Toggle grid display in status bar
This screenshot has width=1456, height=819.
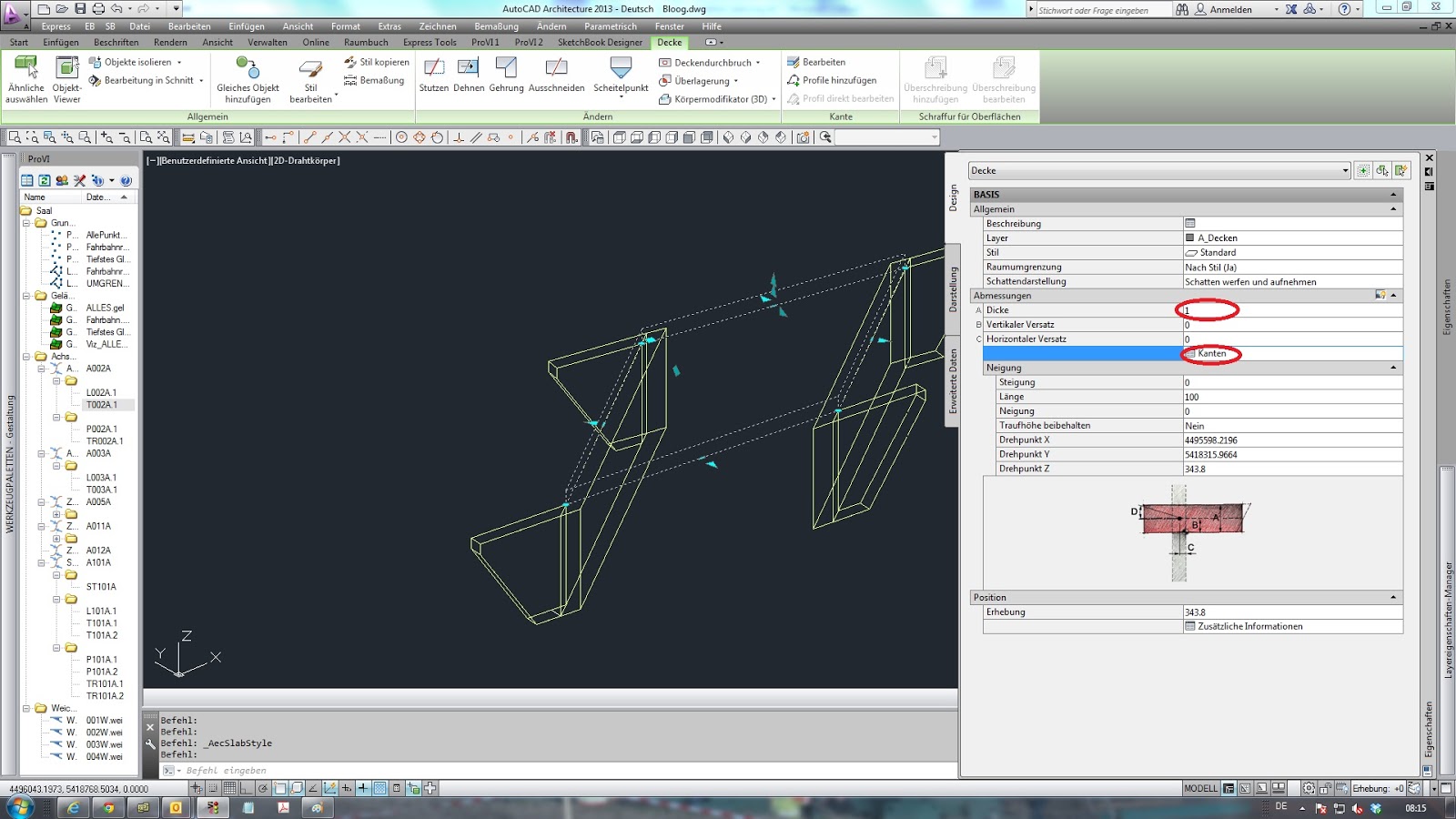coord(230,788)
